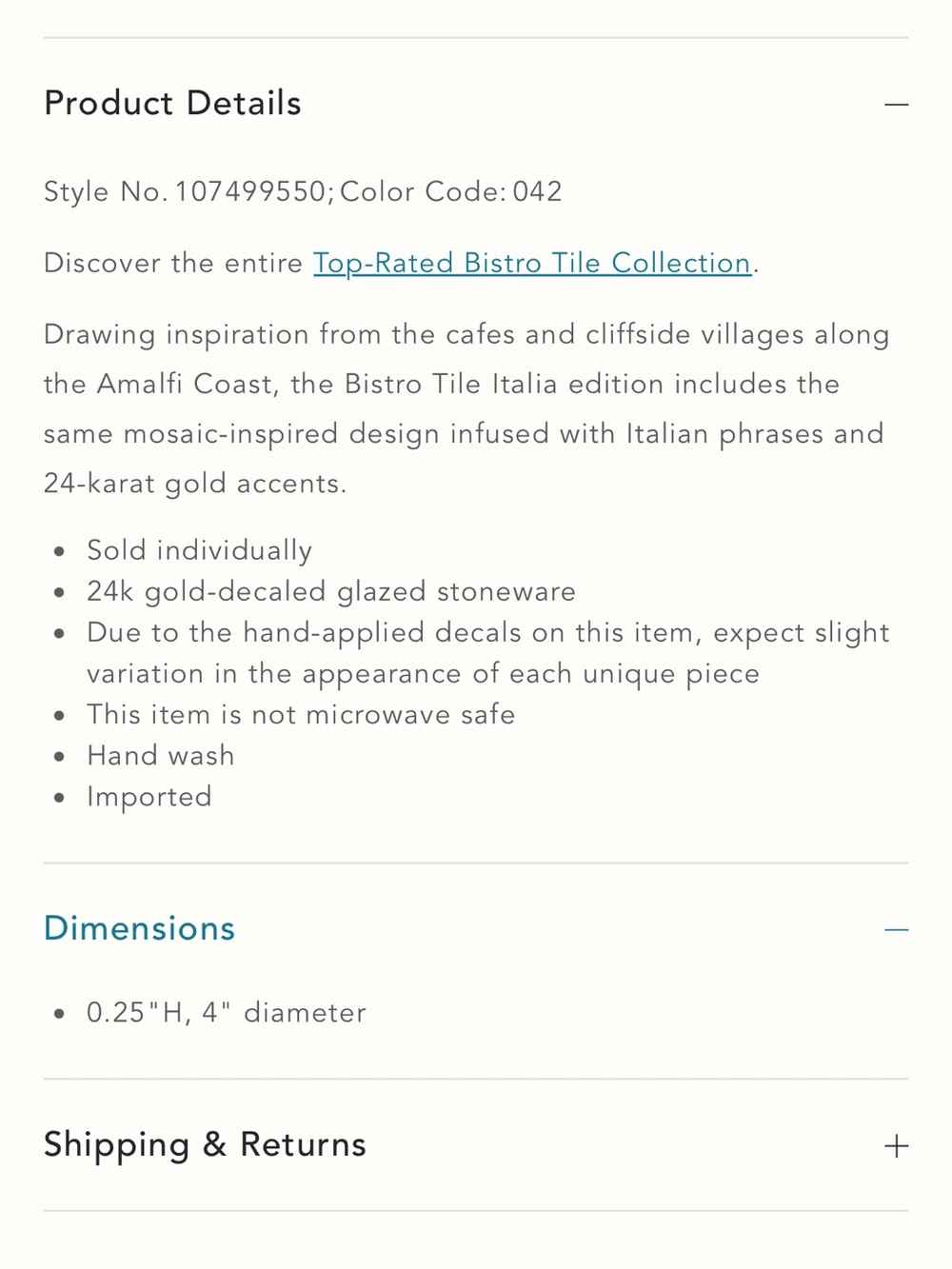The height and width of the screenshot is (1269, 952).
Task: Click the Color Code: 042 text
Action: [451, 191]
